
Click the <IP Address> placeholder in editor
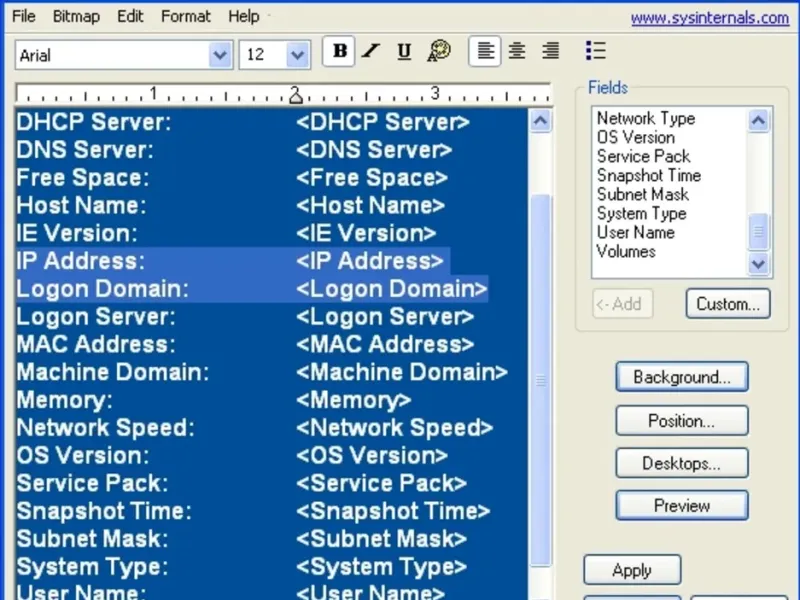point(370,261)
